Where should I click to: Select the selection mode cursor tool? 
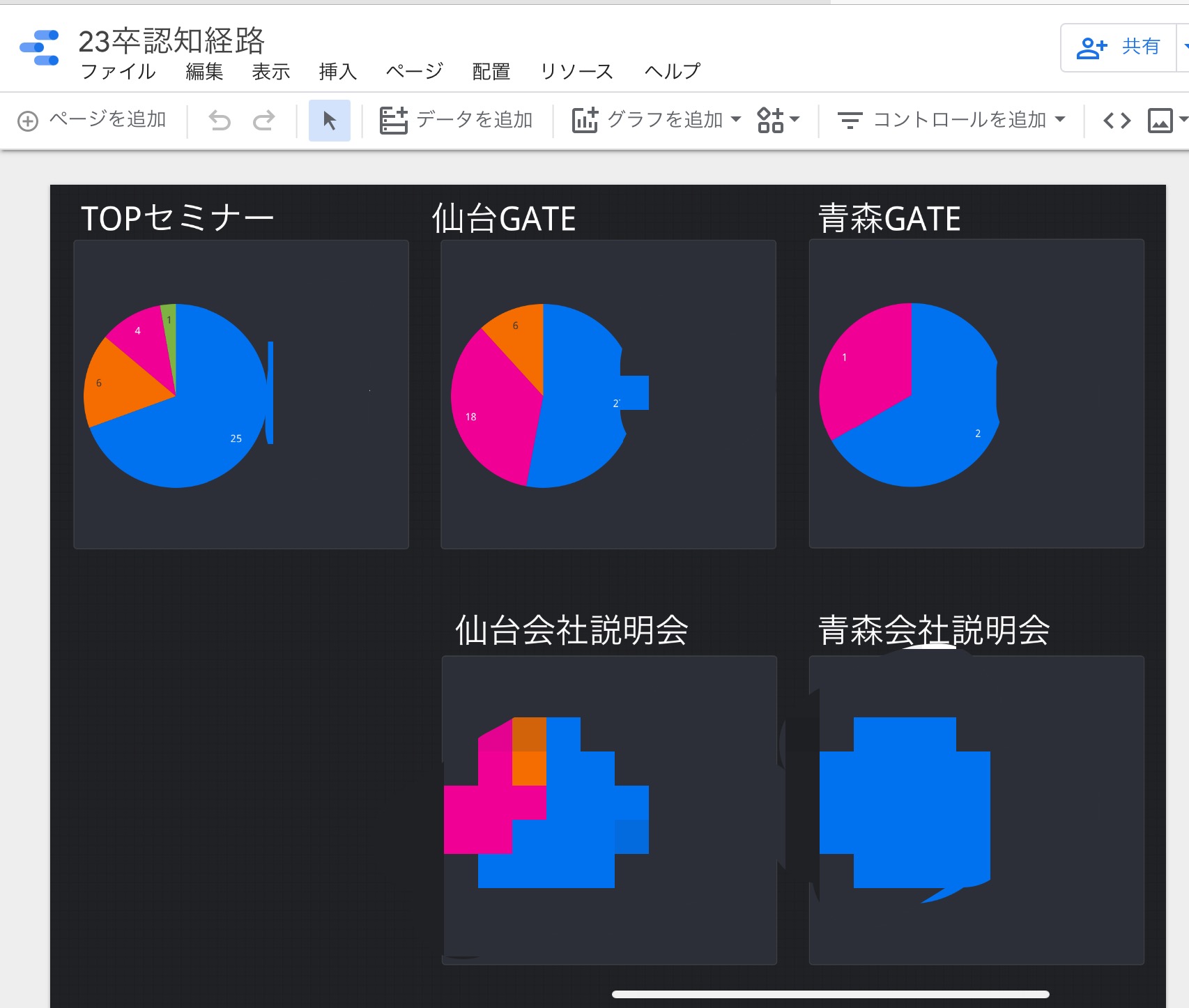(330, 121)
